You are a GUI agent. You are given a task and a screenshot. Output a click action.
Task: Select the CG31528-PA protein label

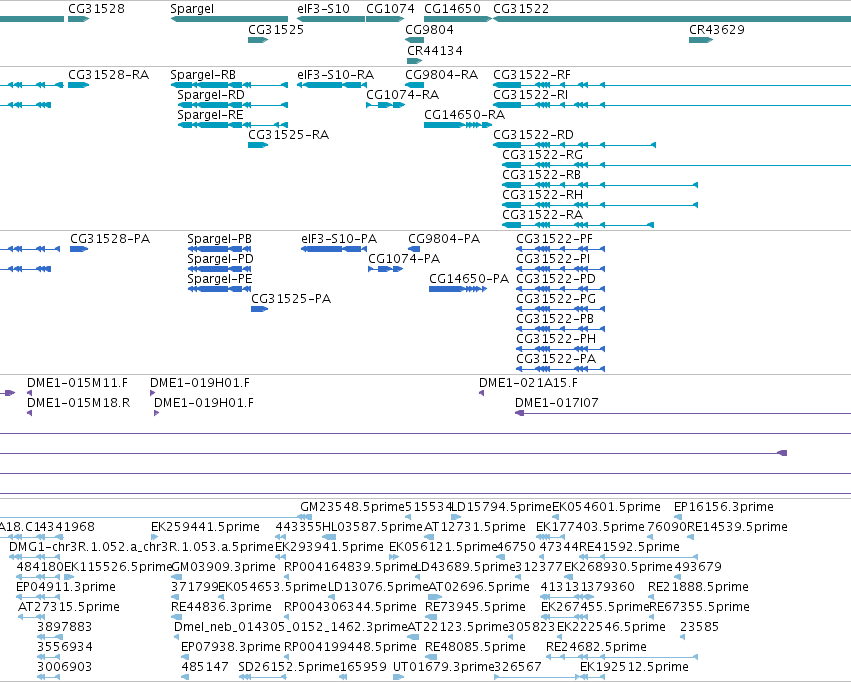(x=110, y=239)
